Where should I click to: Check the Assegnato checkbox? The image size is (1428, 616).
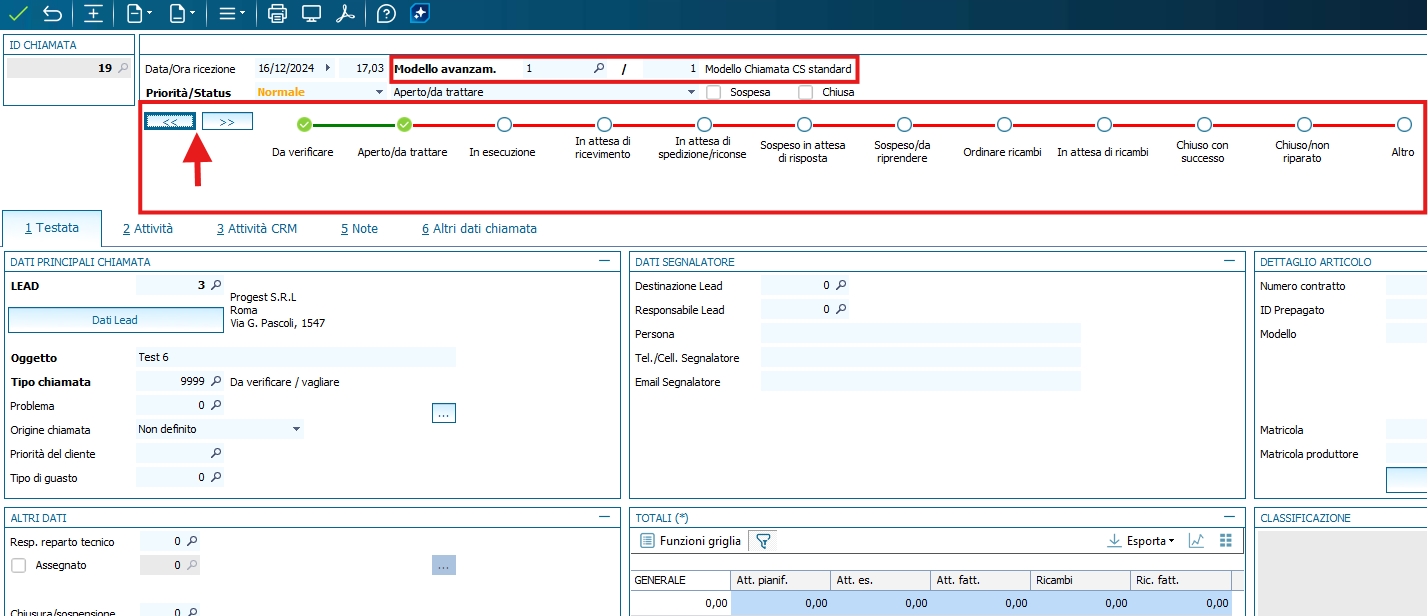[x=18, y=565]
